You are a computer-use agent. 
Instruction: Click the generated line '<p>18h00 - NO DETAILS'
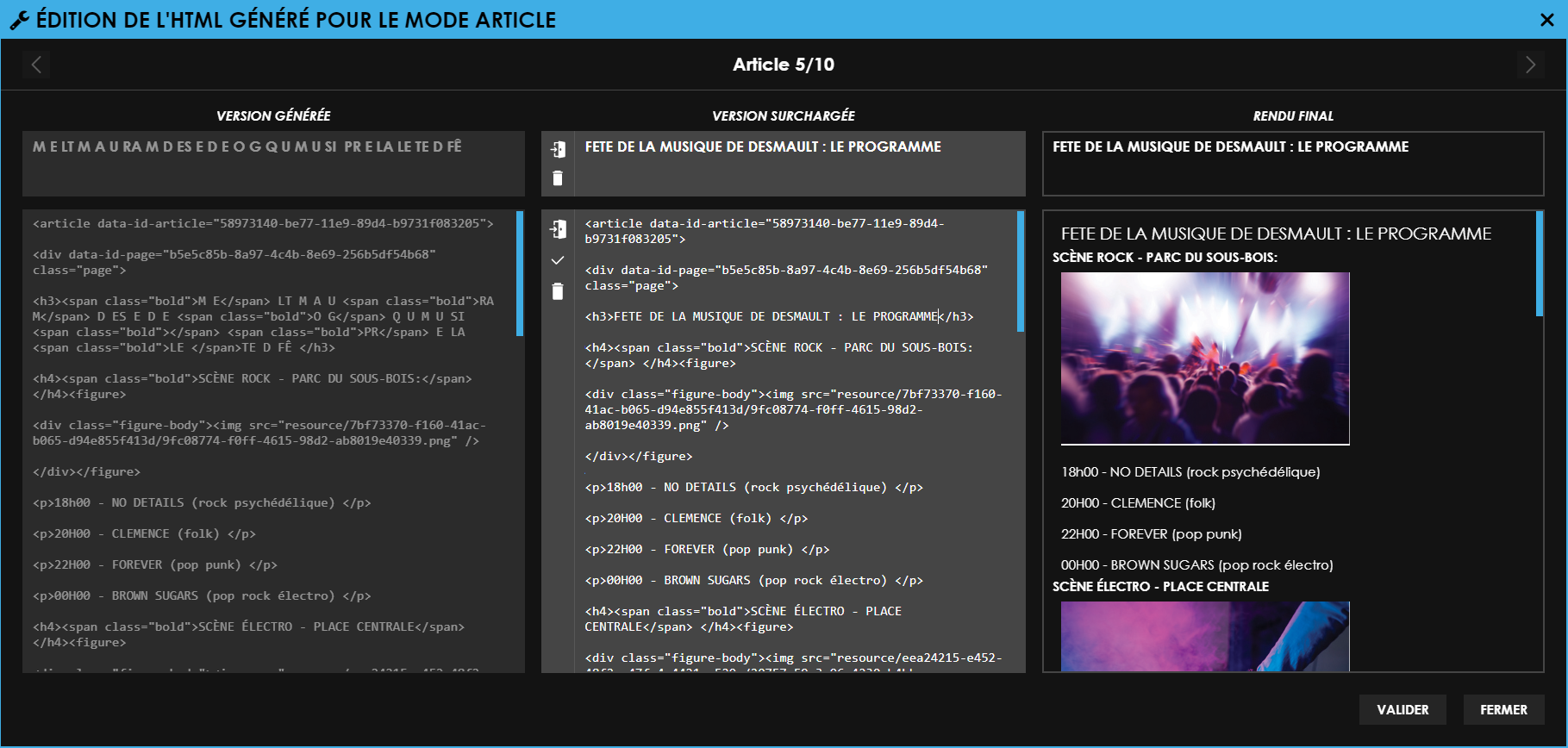pyautogui.click(x=202, y=503)
